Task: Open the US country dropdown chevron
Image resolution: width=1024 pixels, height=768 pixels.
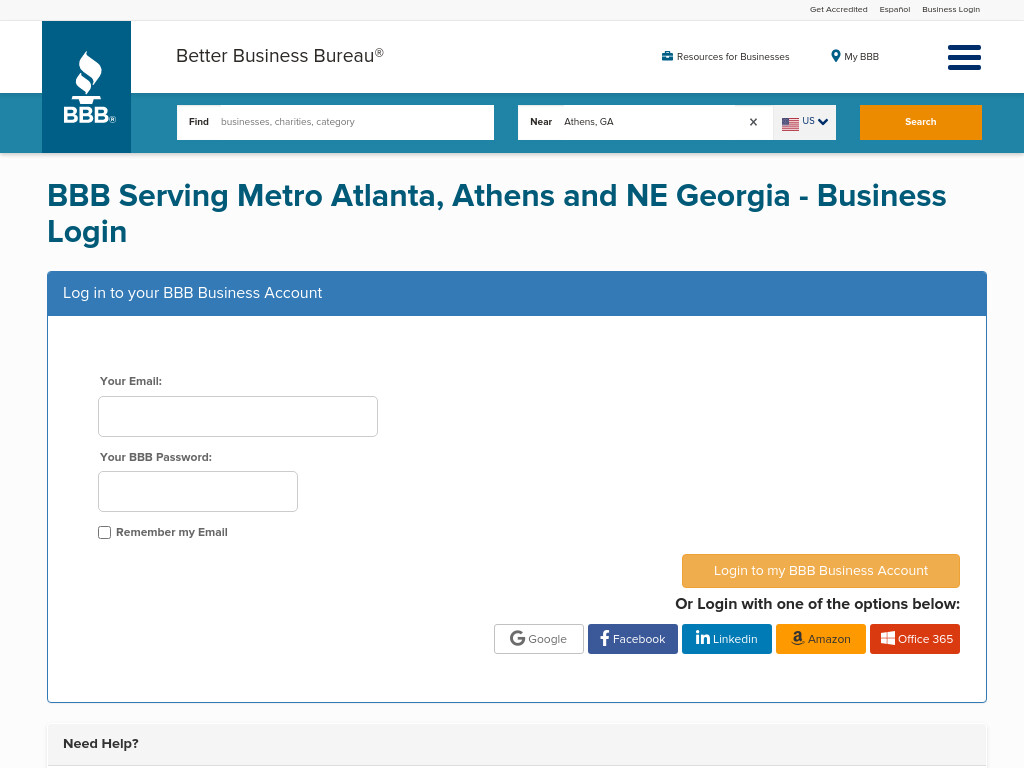Action: click(x=823, y=122)
